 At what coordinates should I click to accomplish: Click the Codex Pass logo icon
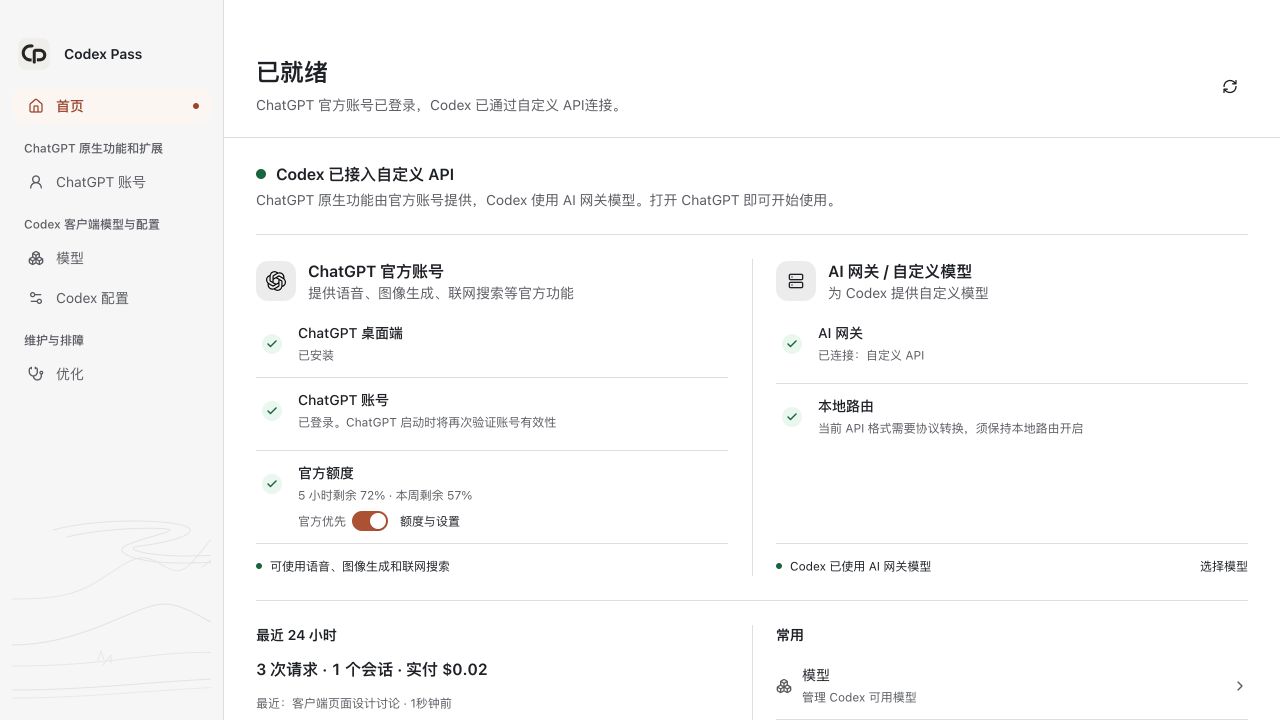pyautogui.click(x=34, y=54)
